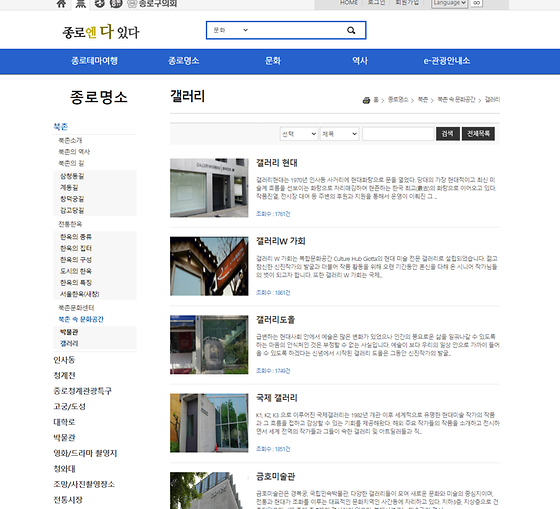
Task: Click the second icon tab in top bar
Action: coord(81,4)
